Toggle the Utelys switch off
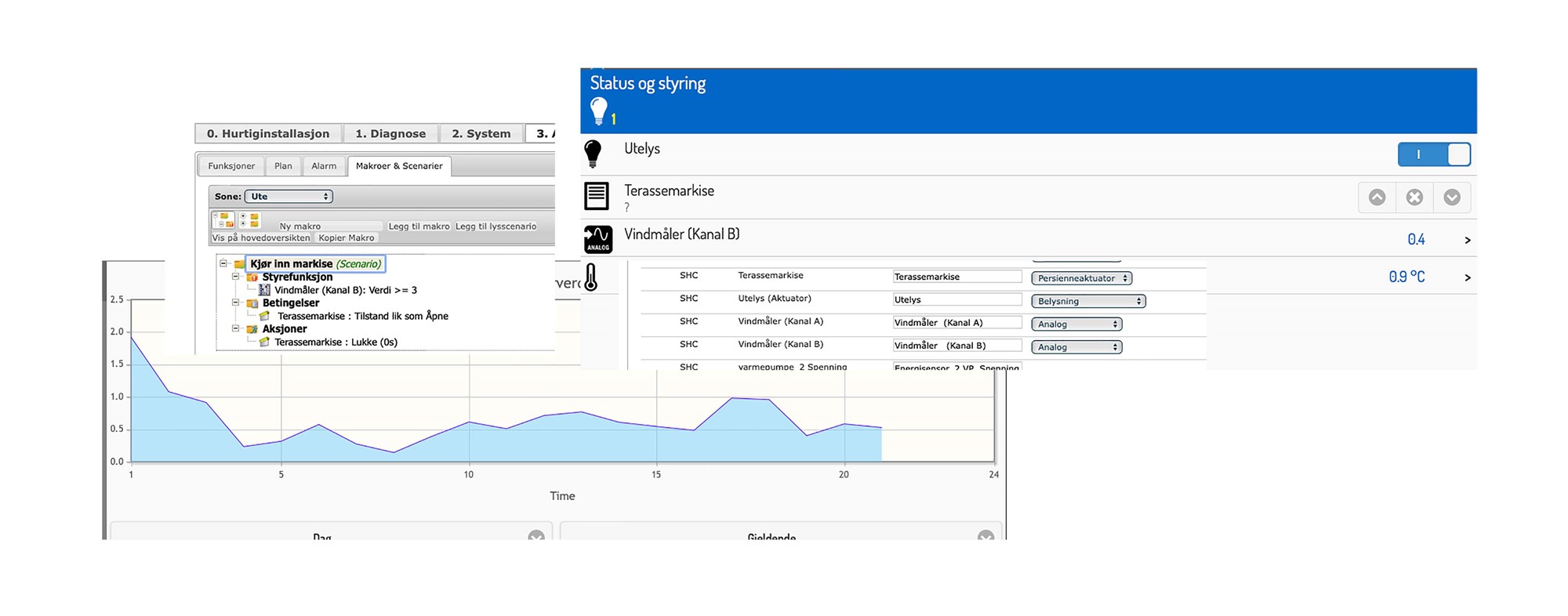Screen dimensions: 1568x616 (1434, 154)
